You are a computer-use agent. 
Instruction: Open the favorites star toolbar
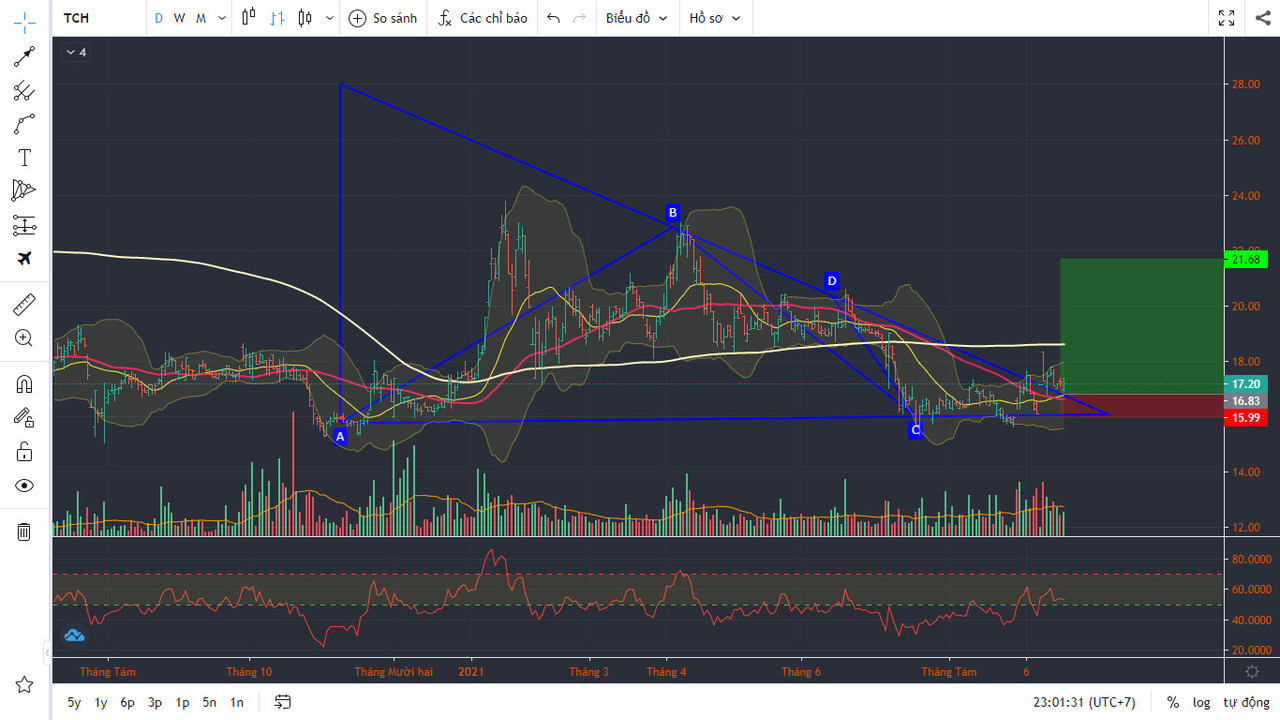24,684
